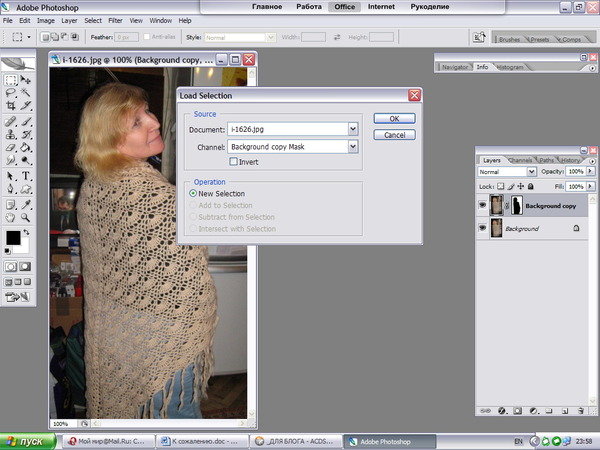The width and height of the screenshot is (600, 450).
Task: Create new layer icon in Layers panel
Action: coord(565,411)
